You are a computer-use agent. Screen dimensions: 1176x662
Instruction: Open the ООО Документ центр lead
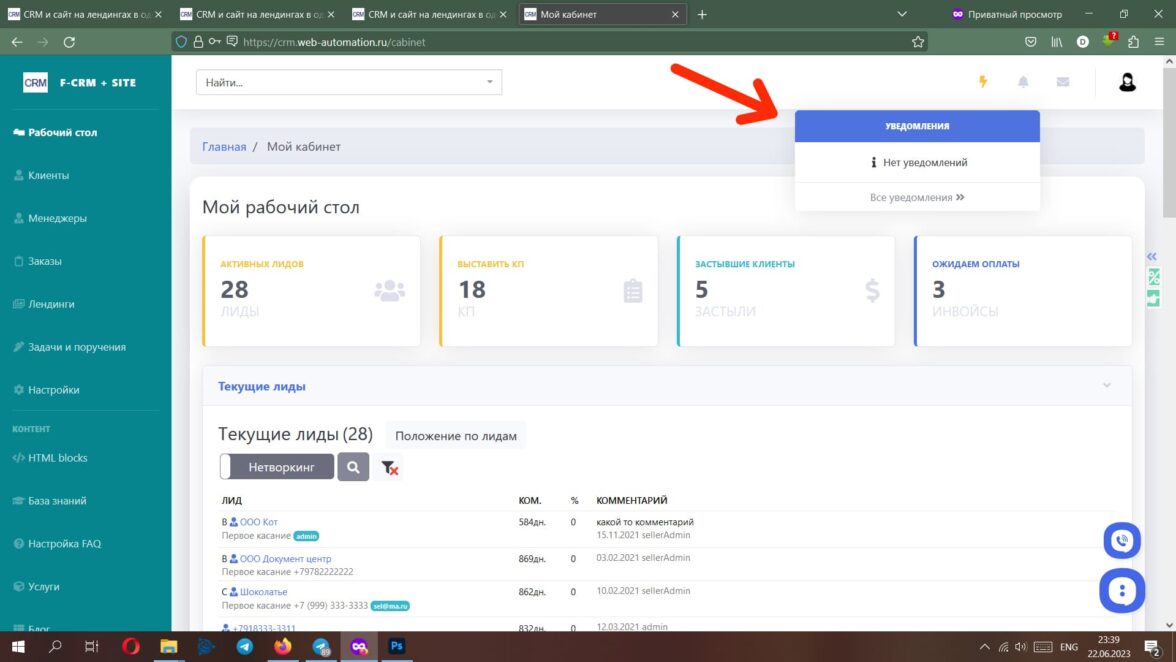click(285, 559)
